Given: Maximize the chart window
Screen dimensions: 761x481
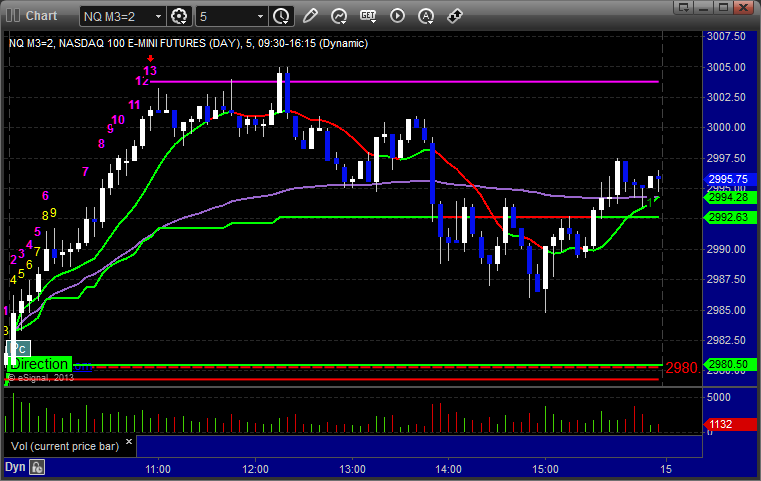Looking at the screenshot, I should [x=724, y=7].
